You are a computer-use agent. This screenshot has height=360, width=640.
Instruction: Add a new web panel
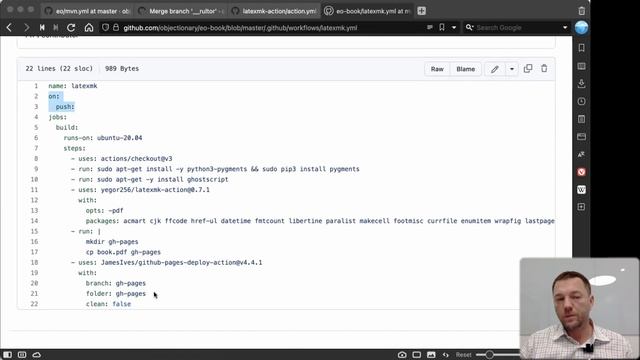coord(582,207)
